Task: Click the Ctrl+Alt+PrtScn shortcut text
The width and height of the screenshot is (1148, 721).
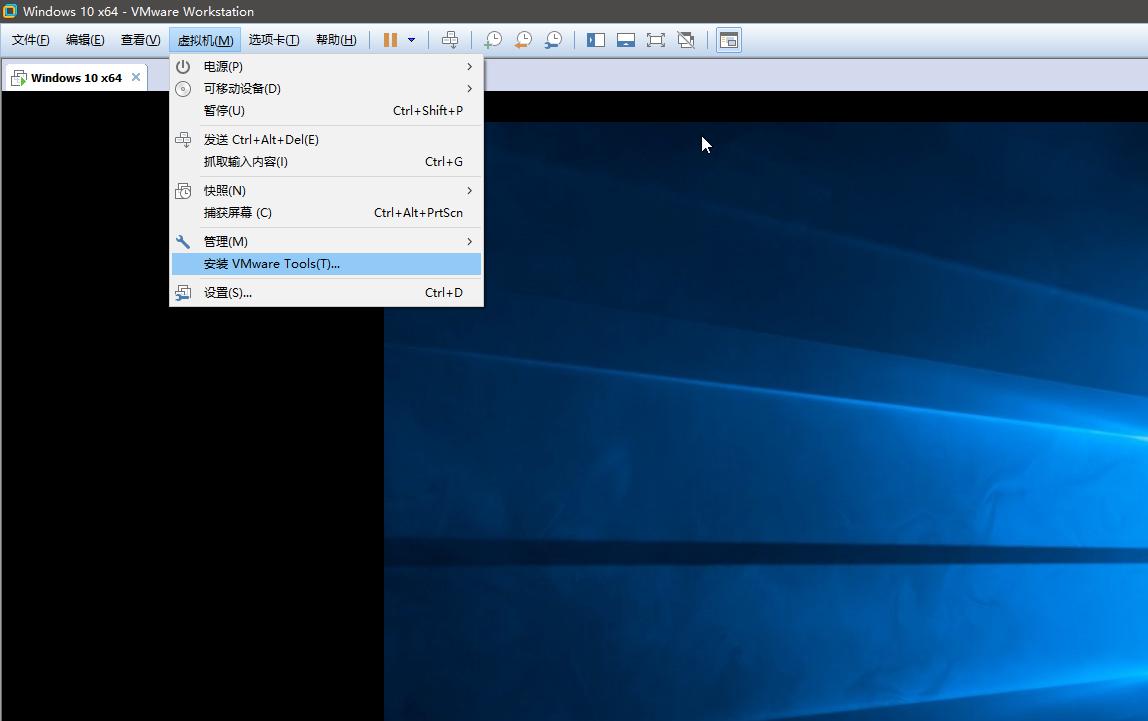Action: click(x=418, y=213)
